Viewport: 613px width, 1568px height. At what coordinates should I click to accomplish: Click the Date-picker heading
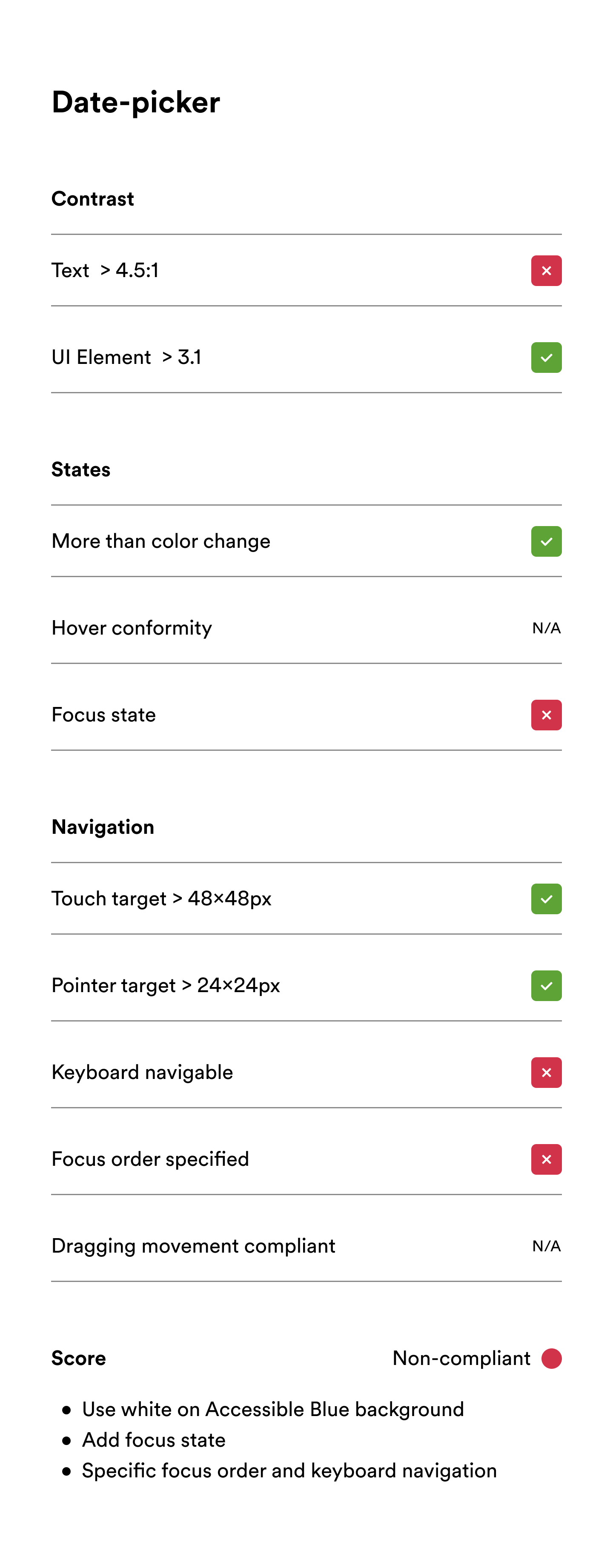pyautogui.click(x=136, y=102)
